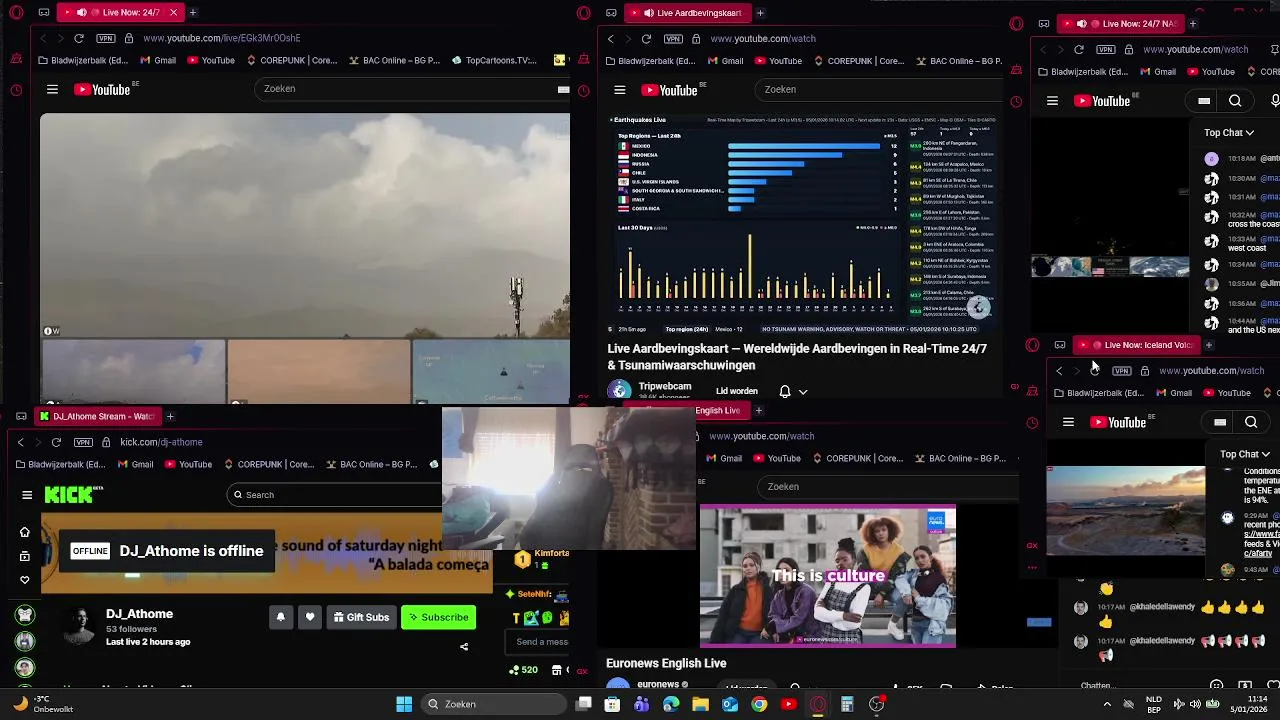Click YouTube logo in the top-left window
This screenshot has height=720, width=1280.
(102, 89)
